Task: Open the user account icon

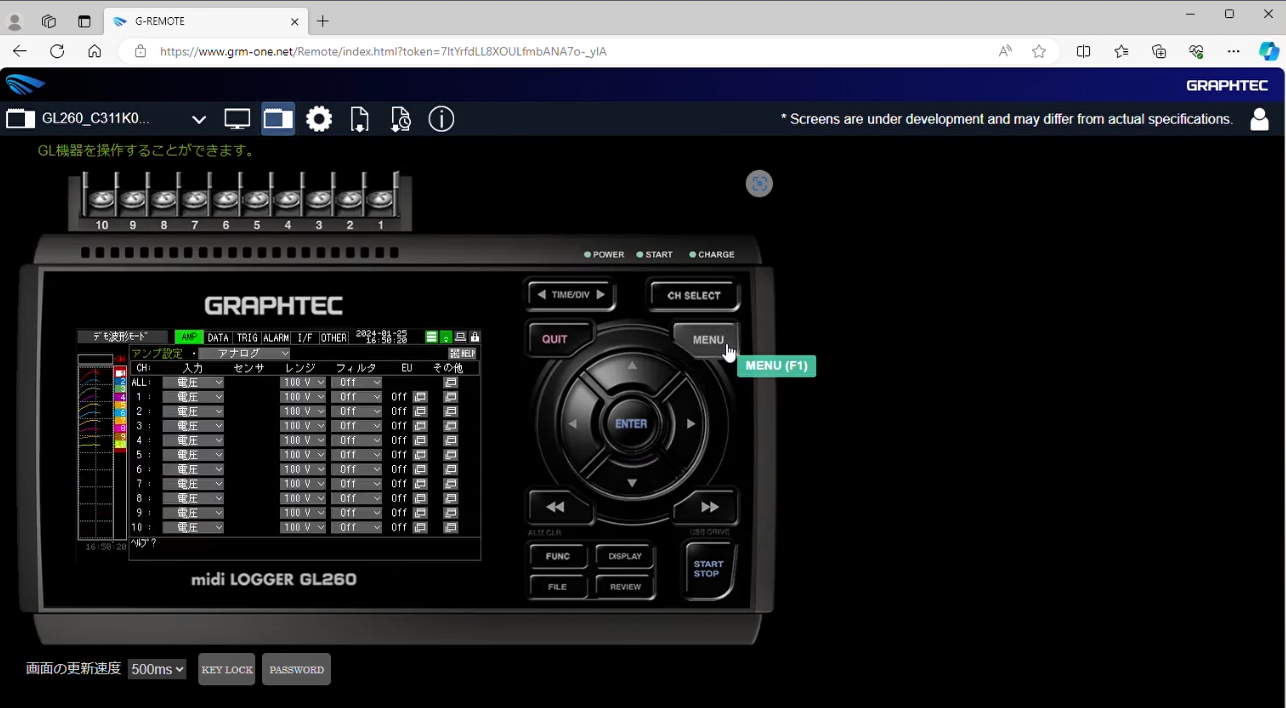Action: point(1259,119)
